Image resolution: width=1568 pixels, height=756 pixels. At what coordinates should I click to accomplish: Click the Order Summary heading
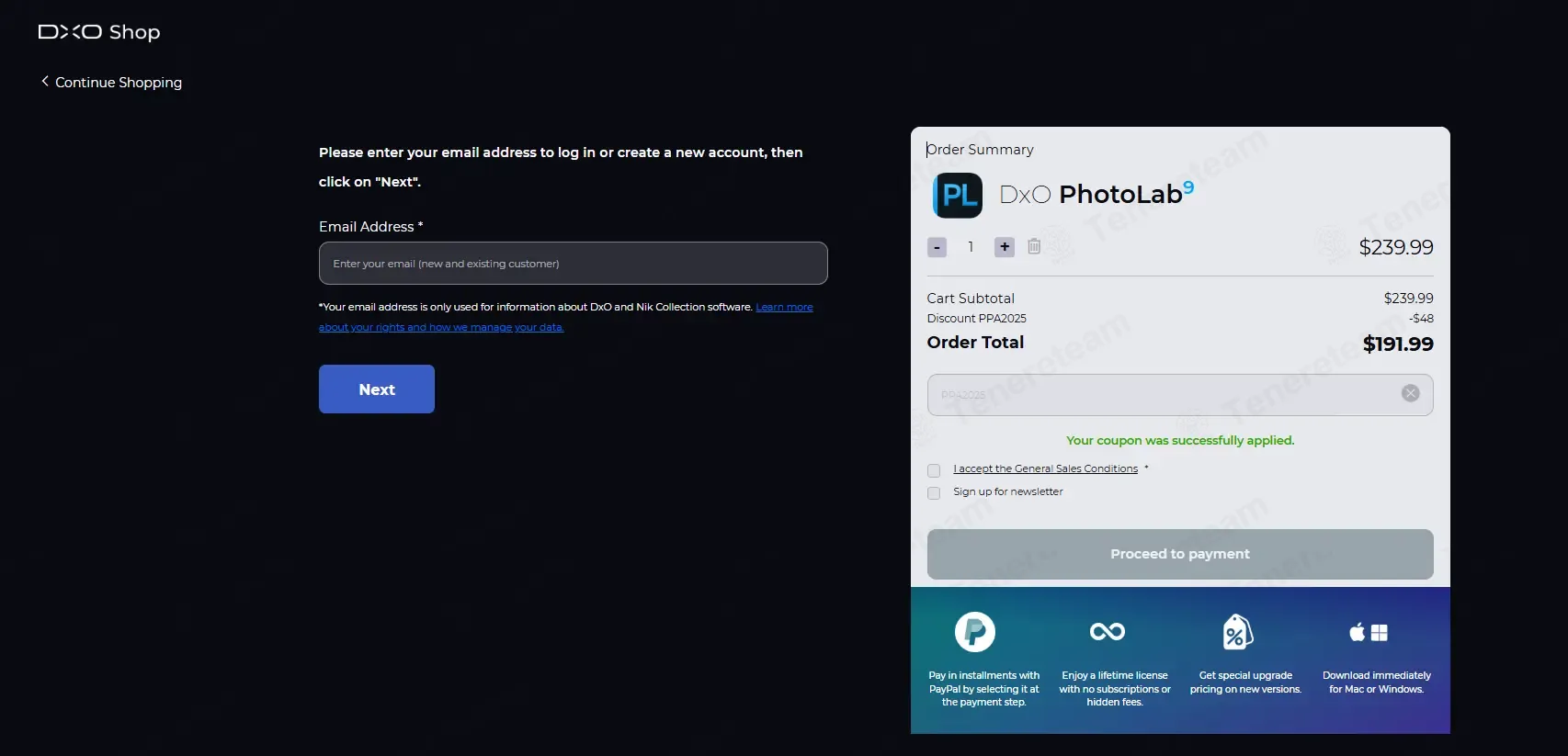pyautogui.click(x=980, y=150)
